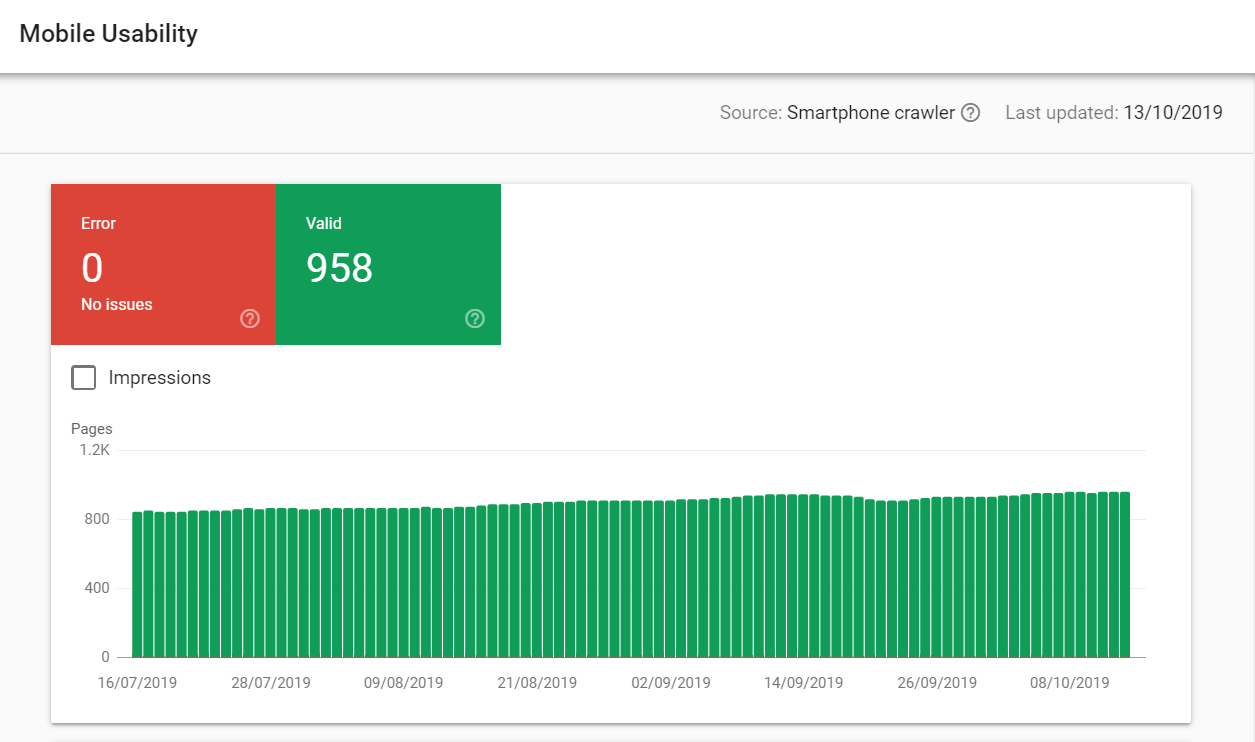Click help icon in red Error card
The height and width of the screenshot is (742, 1255).
pos(250,319)
